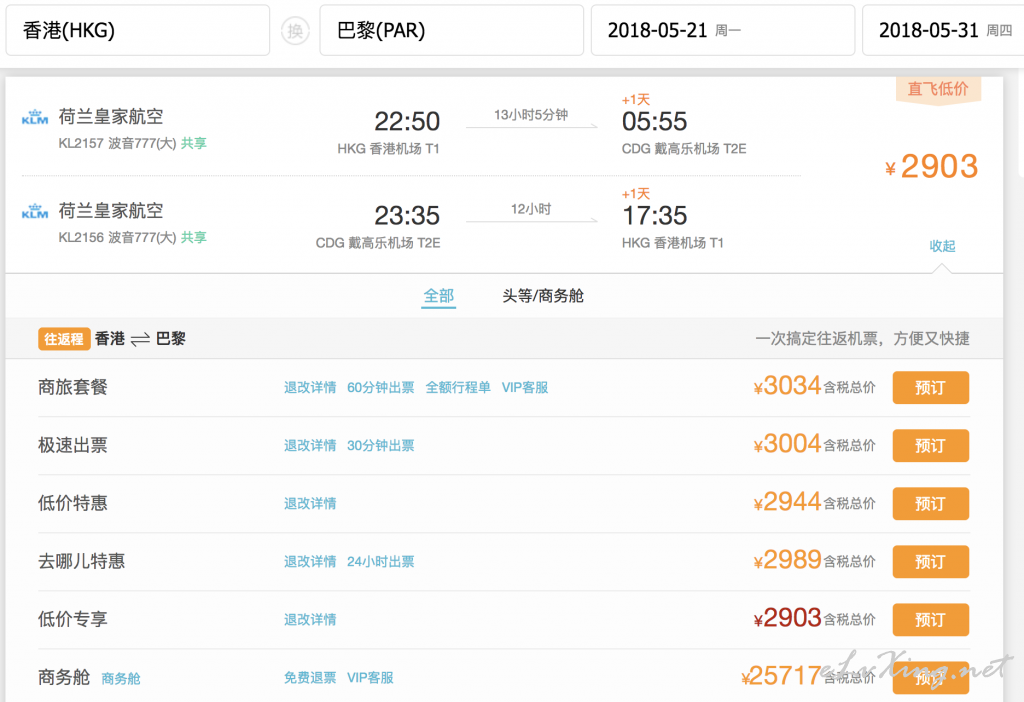Click 60分钟出票 on 商旅套餐 row
Viewport: 1024px width, 702px height.
381,388
